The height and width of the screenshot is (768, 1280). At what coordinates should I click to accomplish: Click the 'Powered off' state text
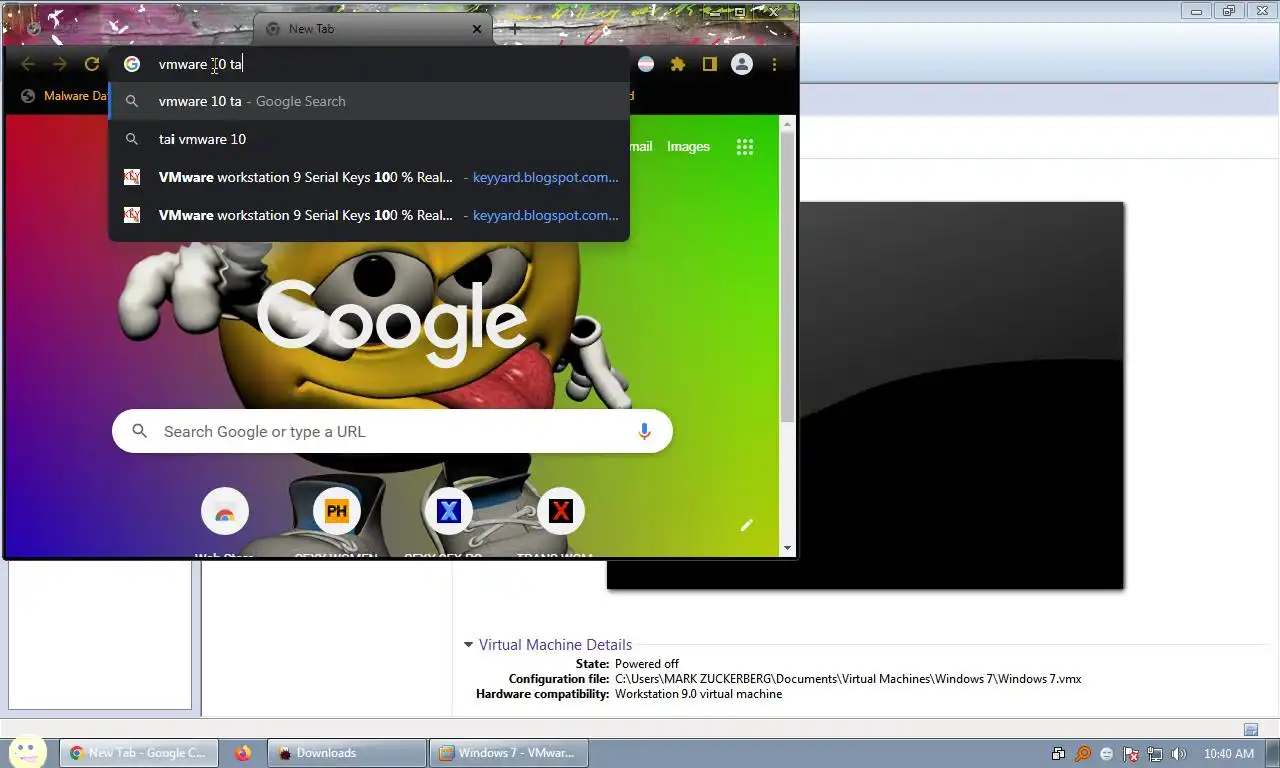[647, 664]
